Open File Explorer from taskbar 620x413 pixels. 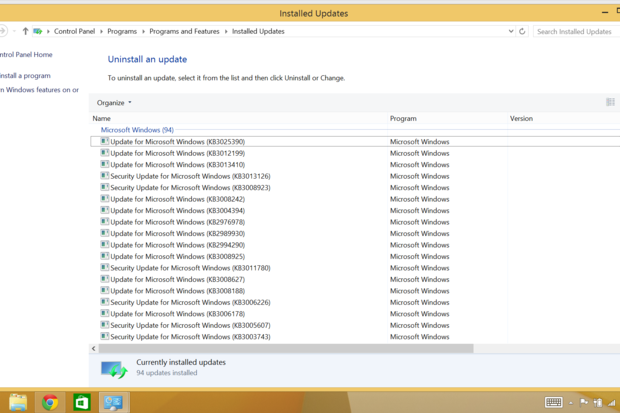[x=18, y=403]
